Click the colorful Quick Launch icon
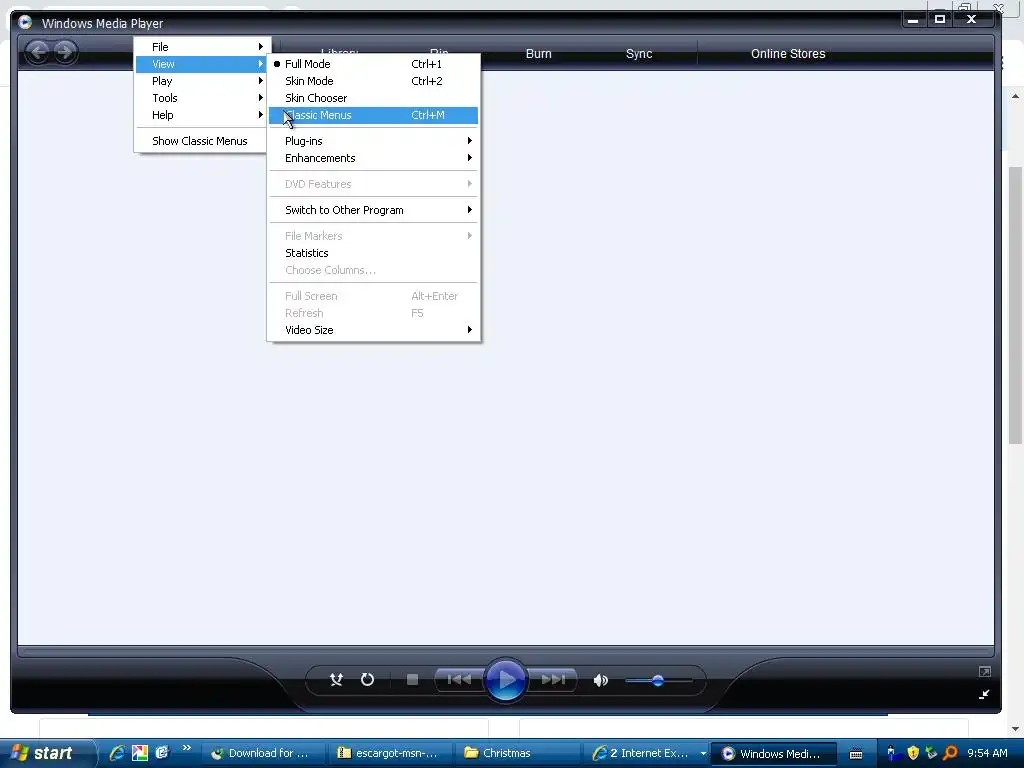The image size is (1024, 768). coord(140,753)
